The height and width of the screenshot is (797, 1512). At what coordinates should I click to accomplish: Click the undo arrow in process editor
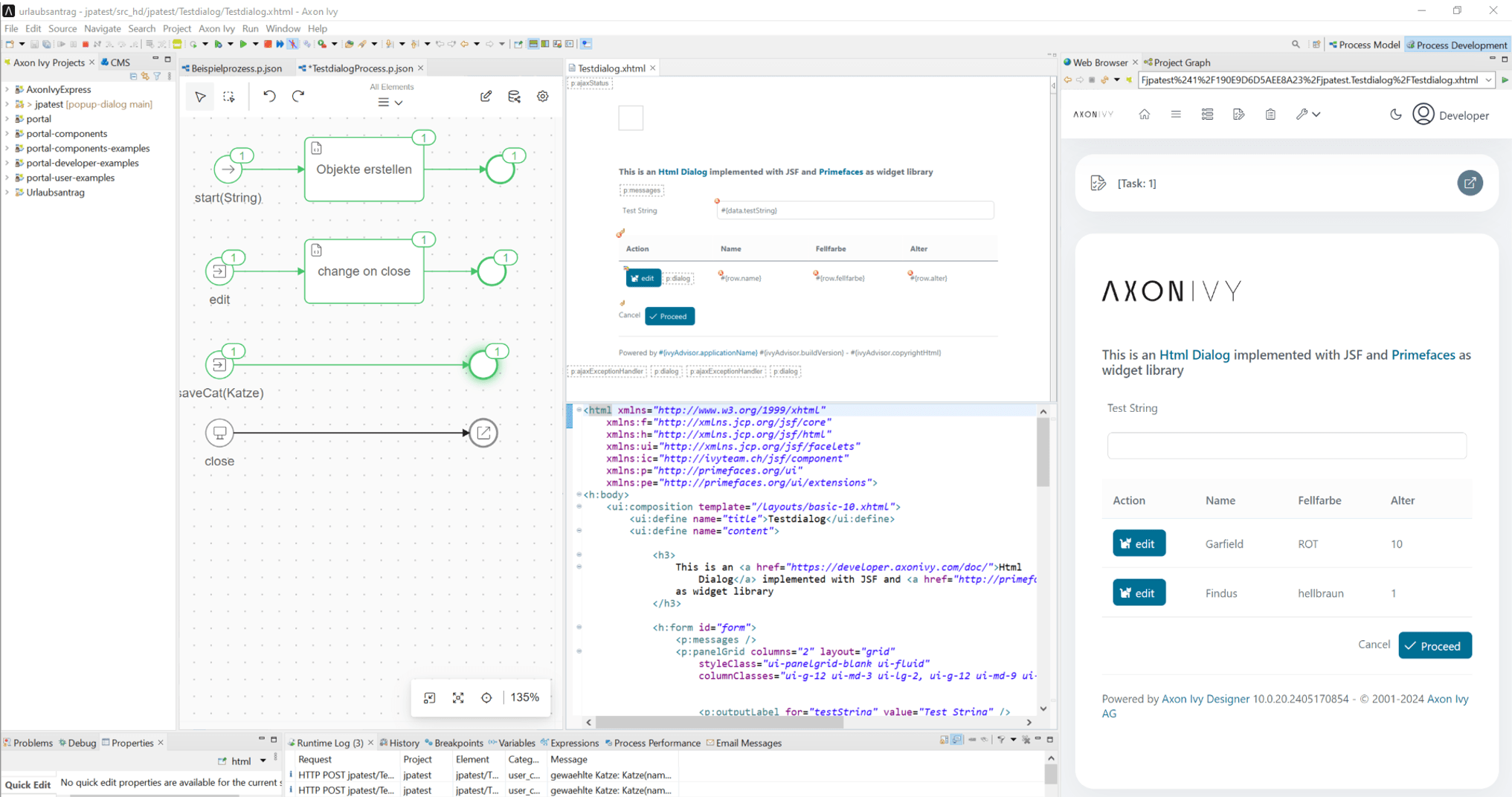(x=269, y=97)
